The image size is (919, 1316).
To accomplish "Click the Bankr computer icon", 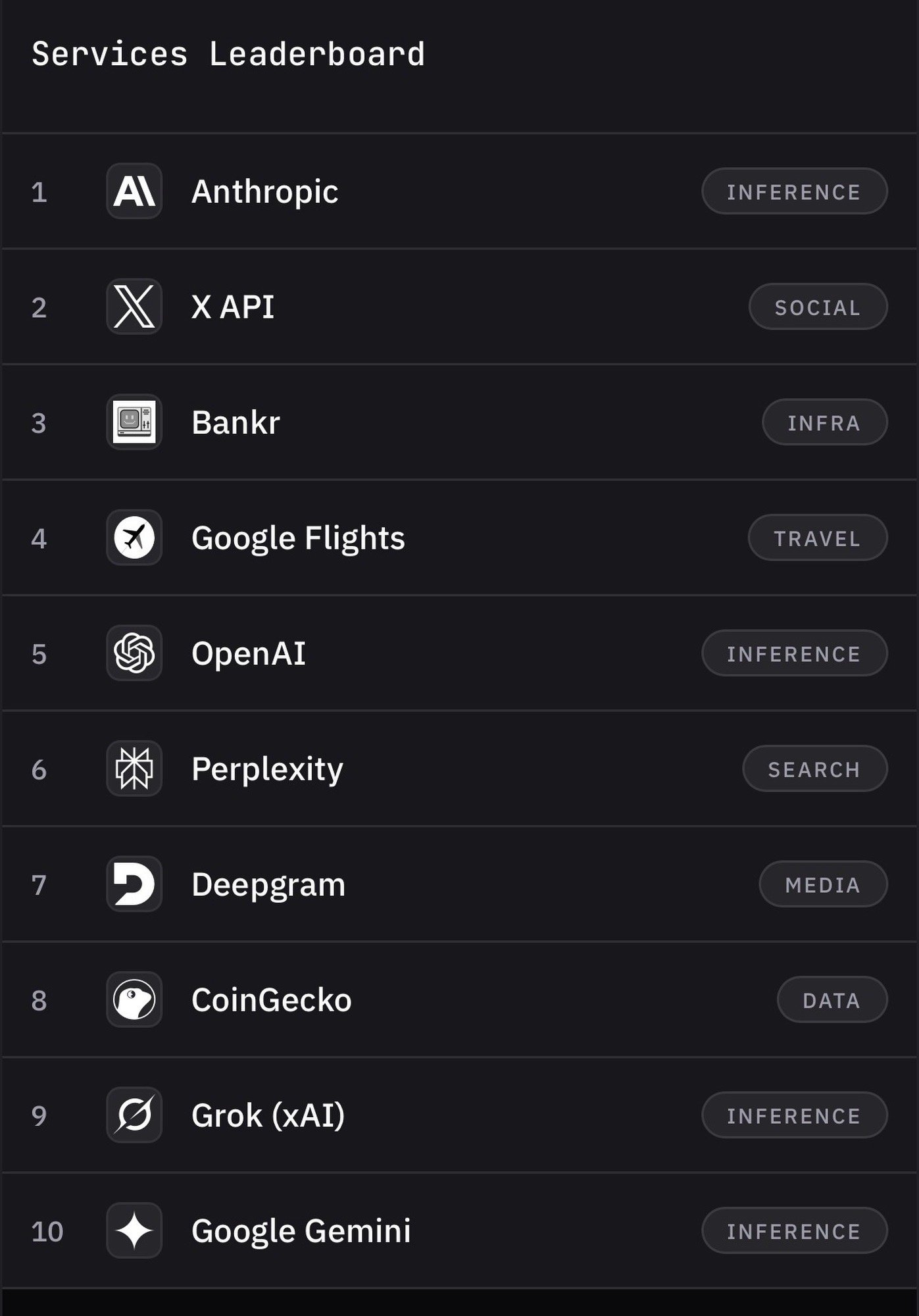I will (134, 422).
